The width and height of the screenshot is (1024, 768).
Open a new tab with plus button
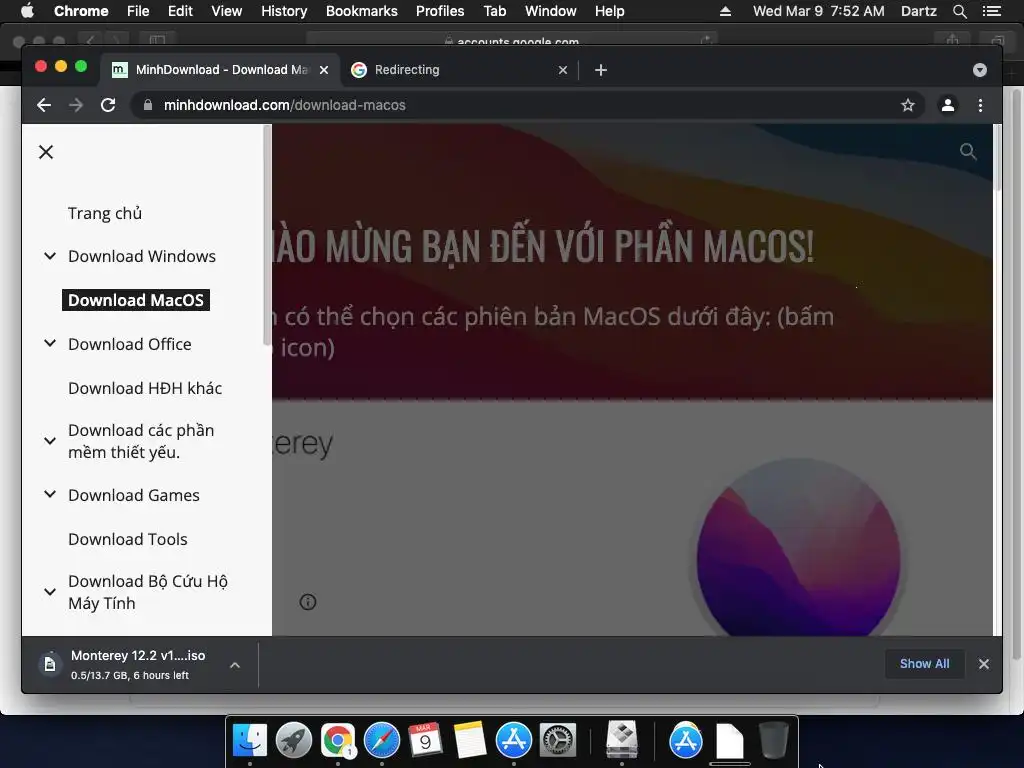tap(601, 70)
